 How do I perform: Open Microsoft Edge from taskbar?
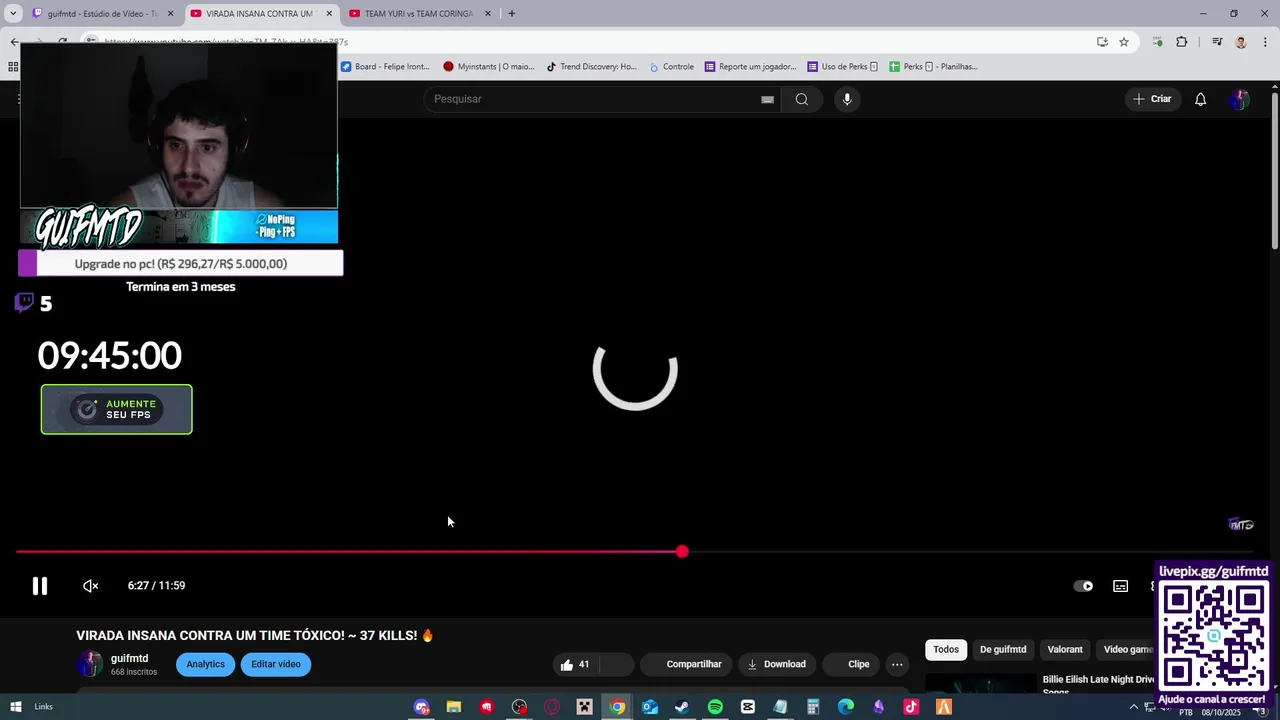point(846,707)
